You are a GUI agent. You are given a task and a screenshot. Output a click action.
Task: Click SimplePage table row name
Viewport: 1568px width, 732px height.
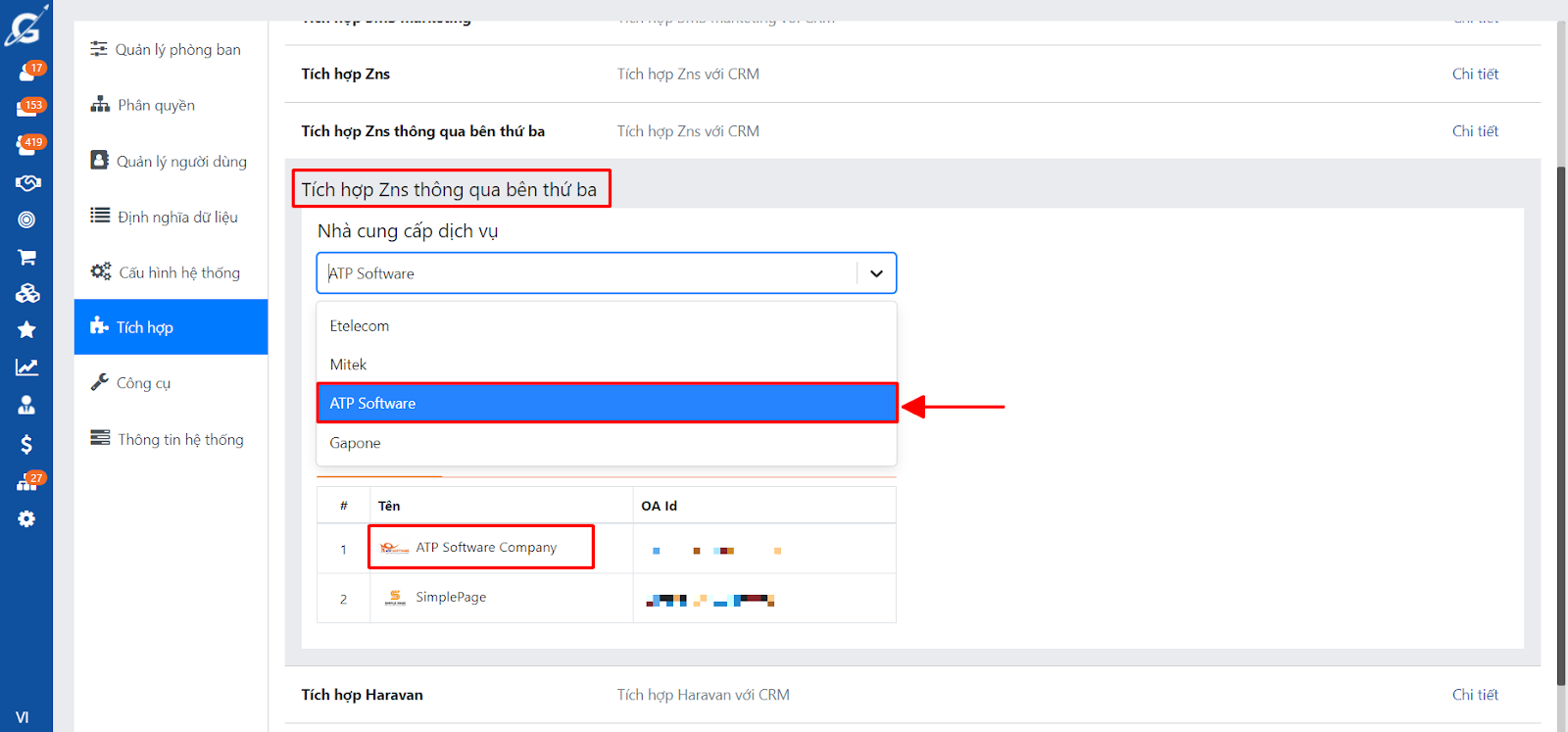click(x=451, y=598)
